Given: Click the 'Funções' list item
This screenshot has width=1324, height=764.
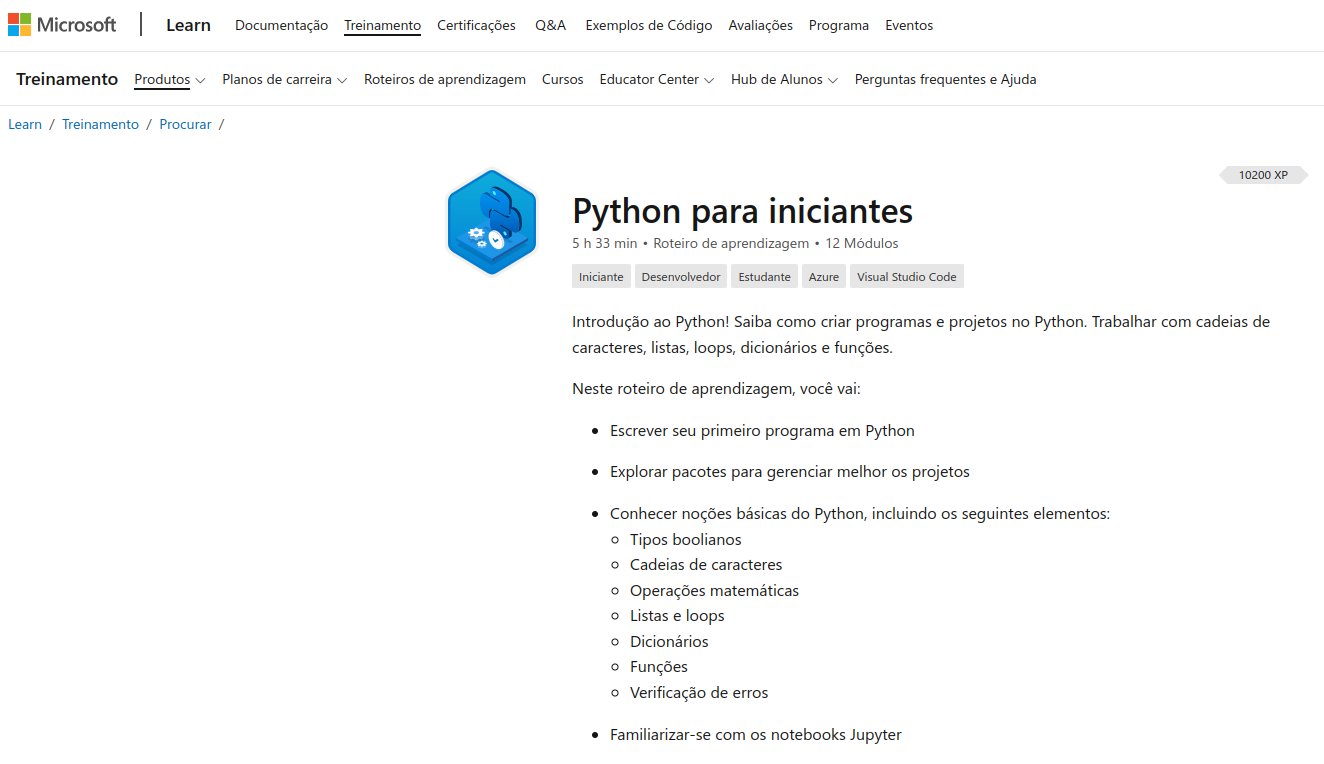Looking at the screenshot, I should (659, 667).
